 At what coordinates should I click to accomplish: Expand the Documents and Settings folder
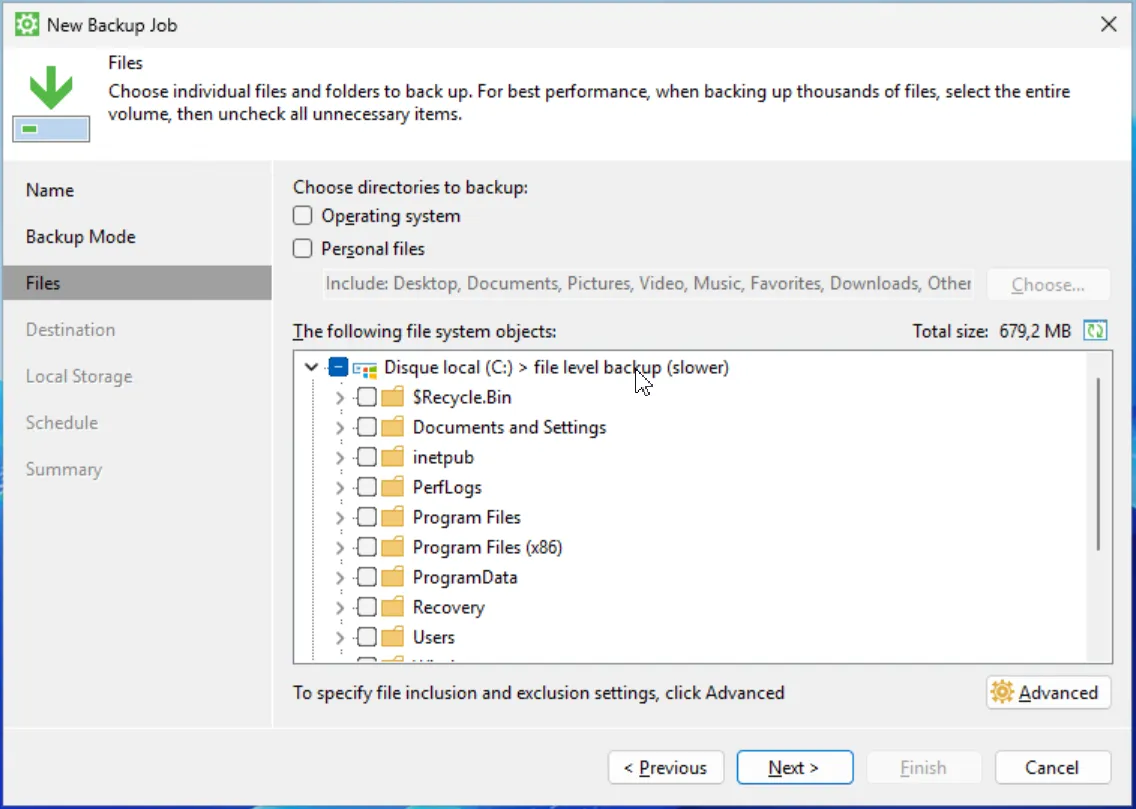[x=340, y=428]
